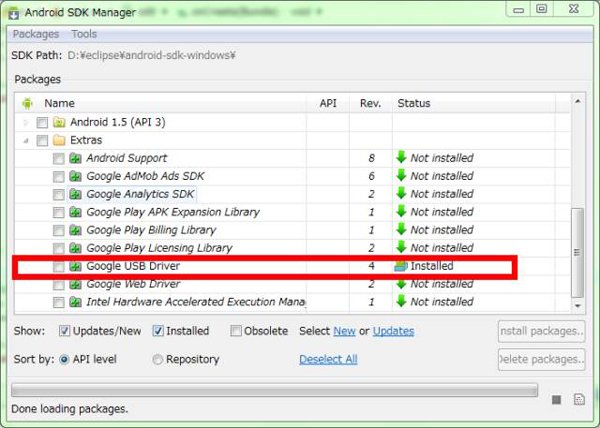Click the package icon next to Google Web Driver
Image resolution: width=600 pixels, height=428 pixels.
coord(75,284)
